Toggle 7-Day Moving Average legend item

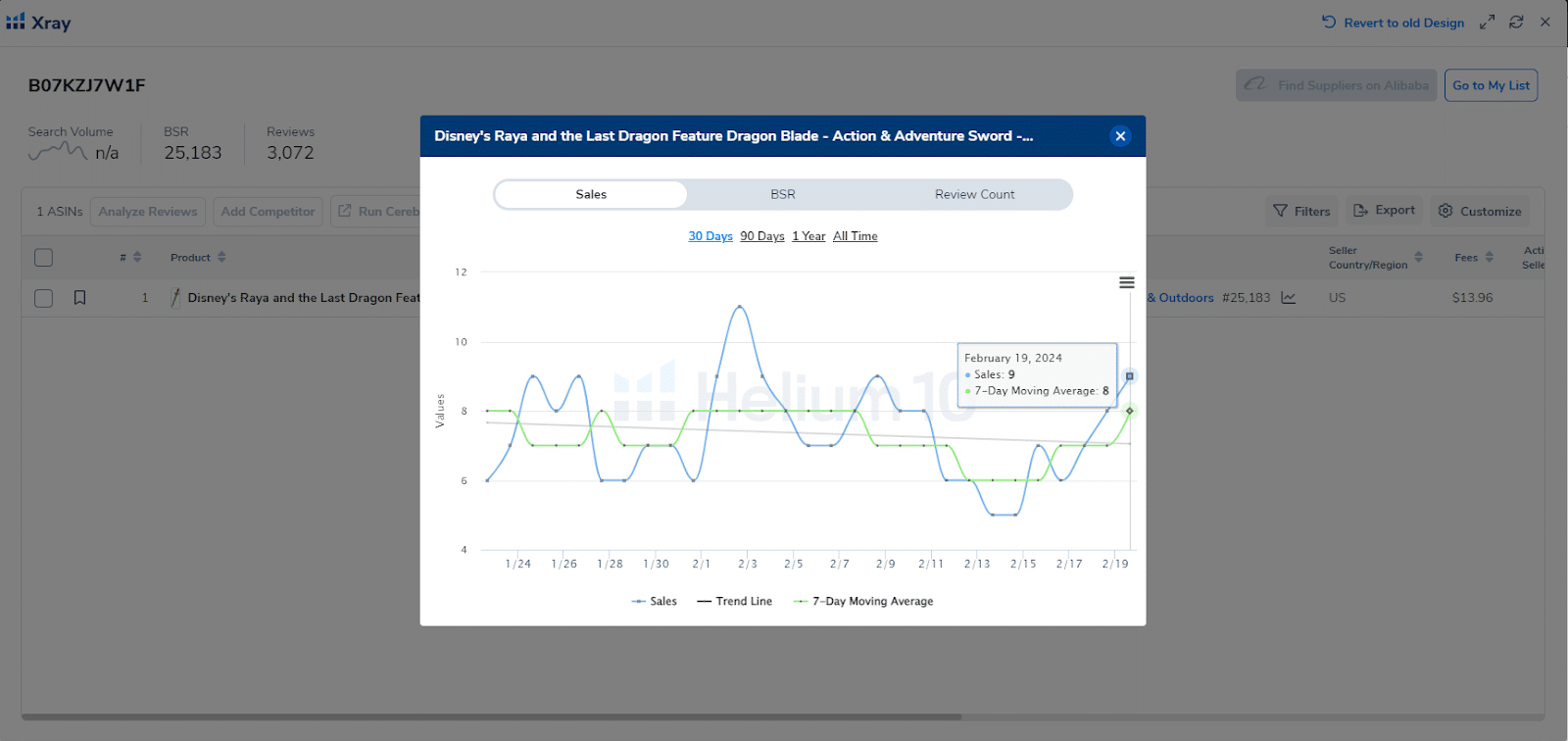coord(863,601)
